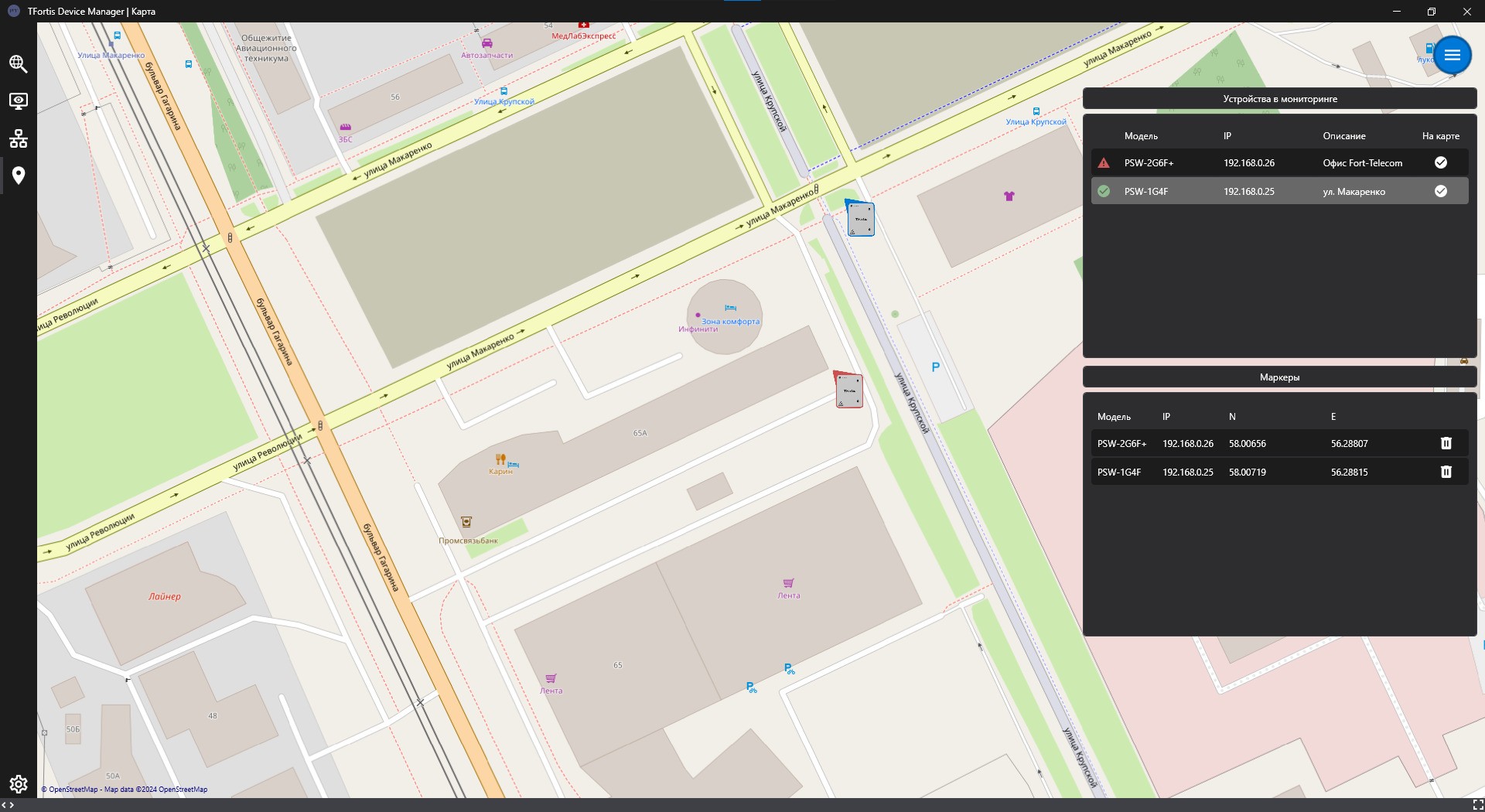Click the TFortis app logo in title bar

point(13,11)
